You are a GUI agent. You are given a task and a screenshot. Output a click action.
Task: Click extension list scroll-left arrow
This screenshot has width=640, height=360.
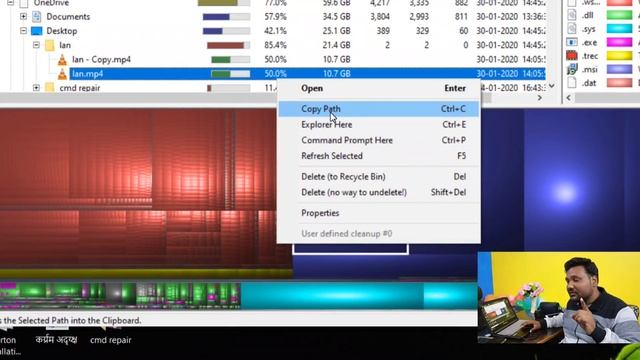click(569, 98)
